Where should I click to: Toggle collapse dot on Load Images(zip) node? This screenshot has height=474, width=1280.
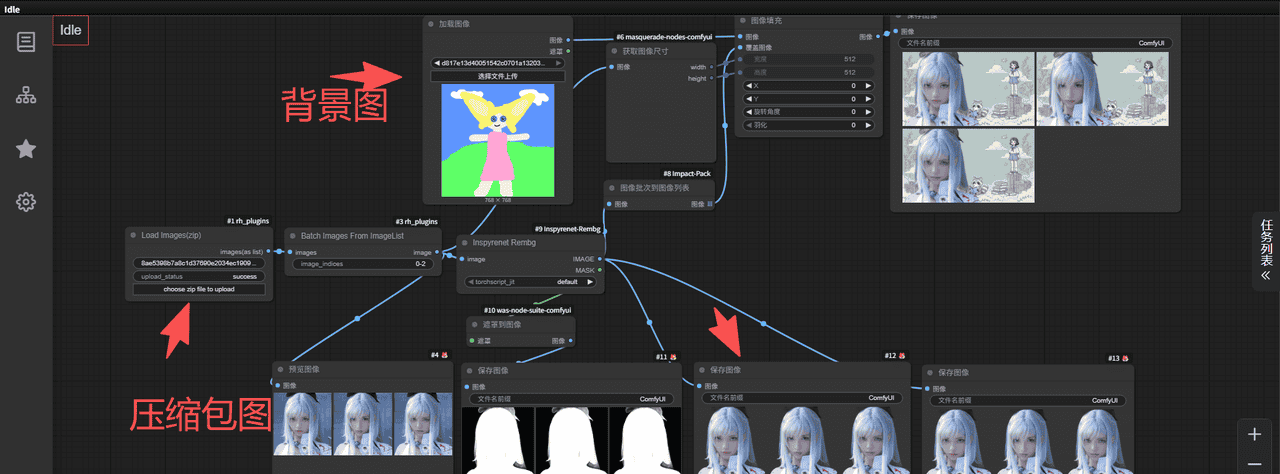point(133,235)
